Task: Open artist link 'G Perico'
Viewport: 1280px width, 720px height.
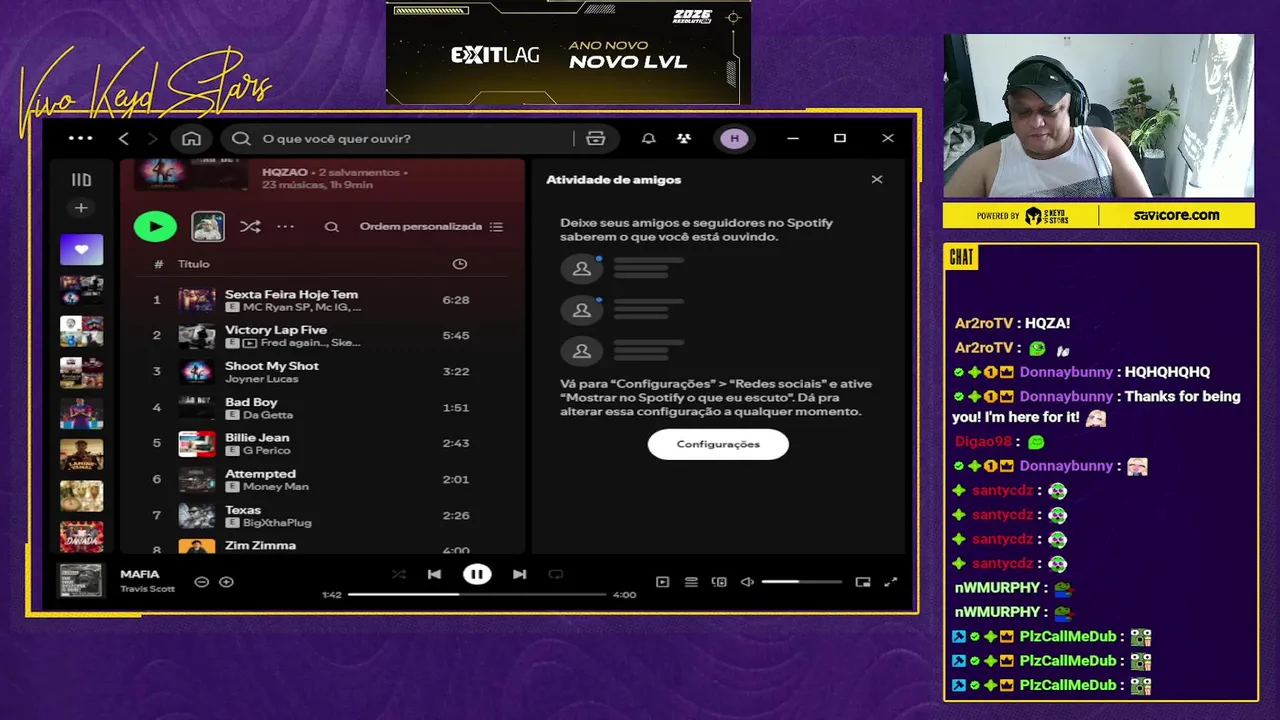Action: point(266,451)
